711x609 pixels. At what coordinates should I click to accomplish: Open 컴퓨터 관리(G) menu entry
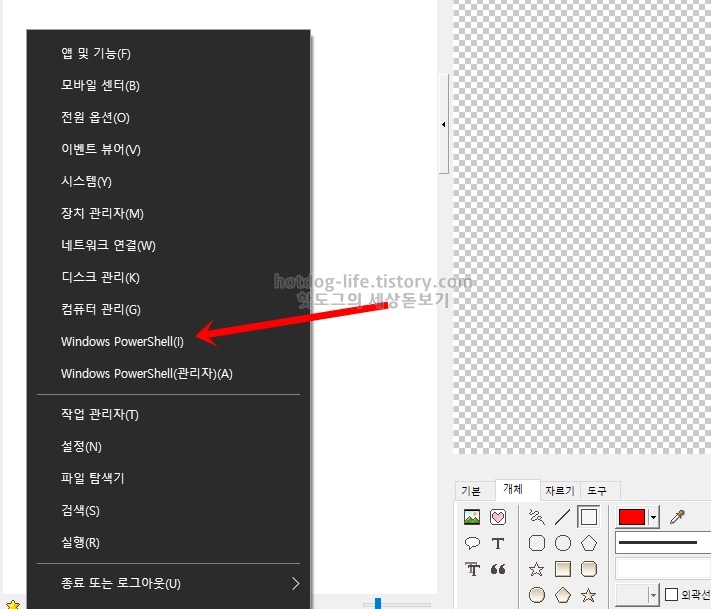pyautogui.click(x=169, y=309)
